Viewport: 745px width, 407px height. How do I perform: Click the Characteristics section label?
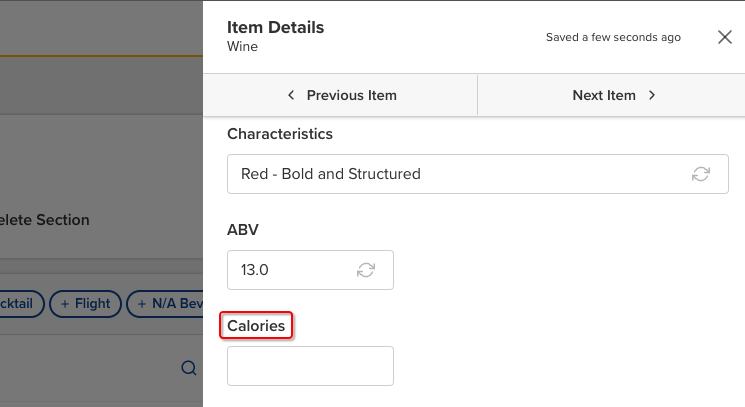click(280, 133)
